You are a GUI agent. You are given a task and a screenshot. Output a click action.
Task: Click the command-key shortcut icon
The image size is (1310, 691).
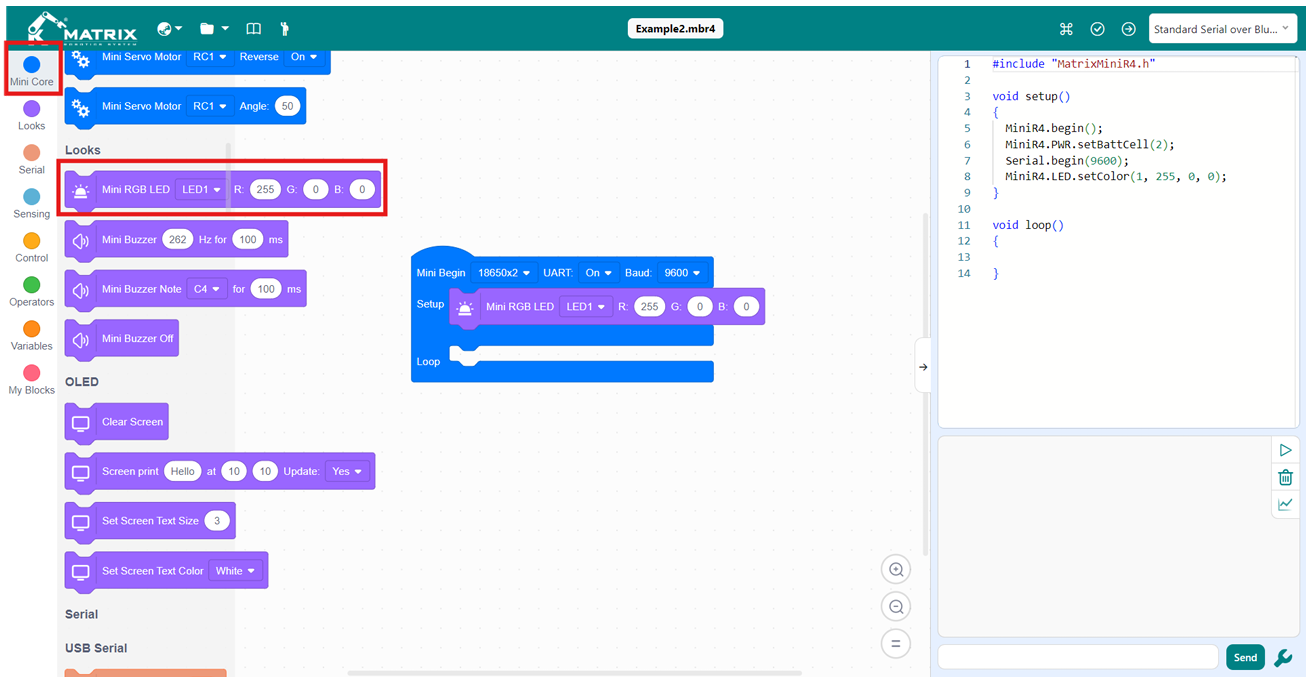tap(1066, 29)
